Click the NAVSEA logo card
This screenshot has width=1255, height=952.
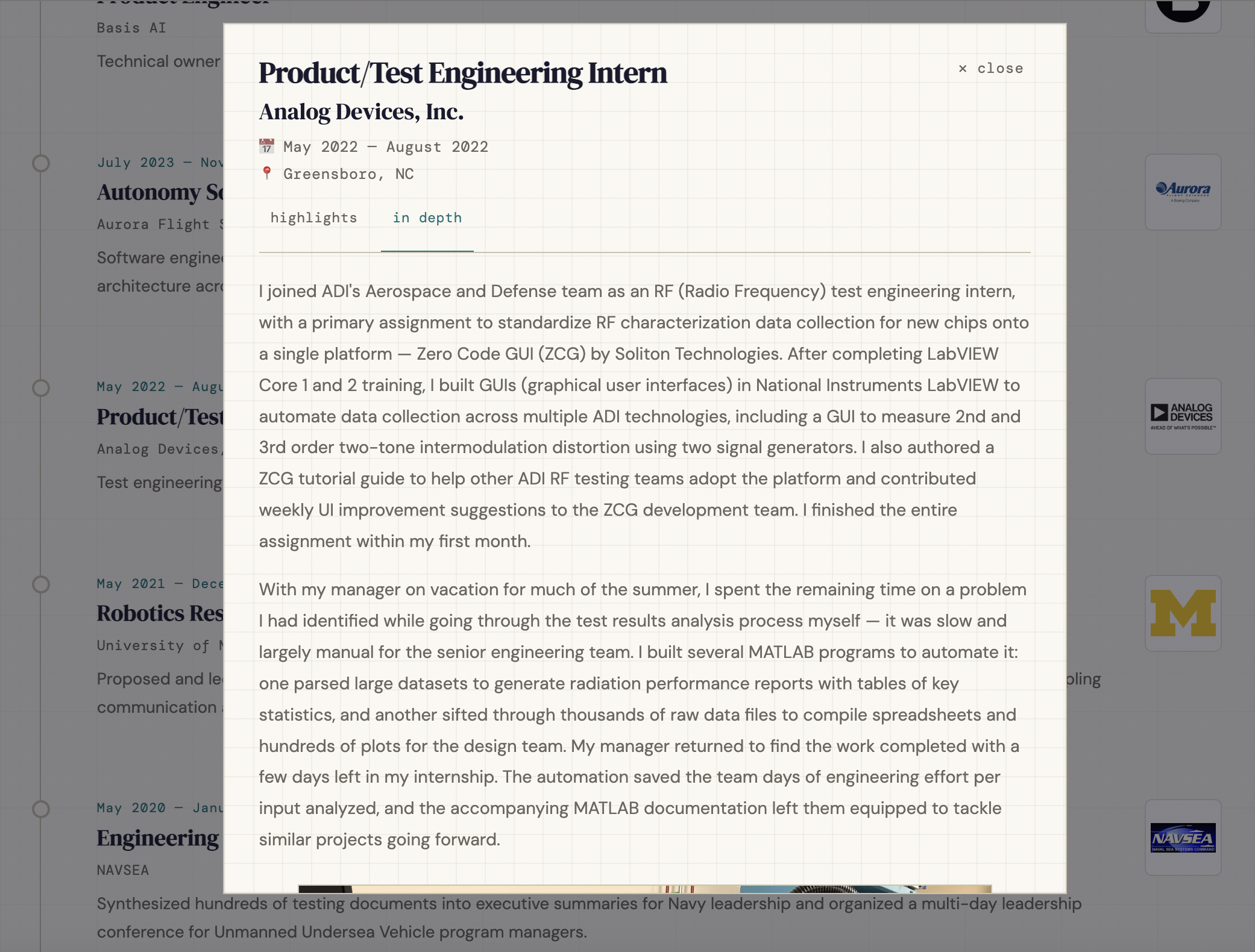pyautogui.click(x=1183, y=838)
